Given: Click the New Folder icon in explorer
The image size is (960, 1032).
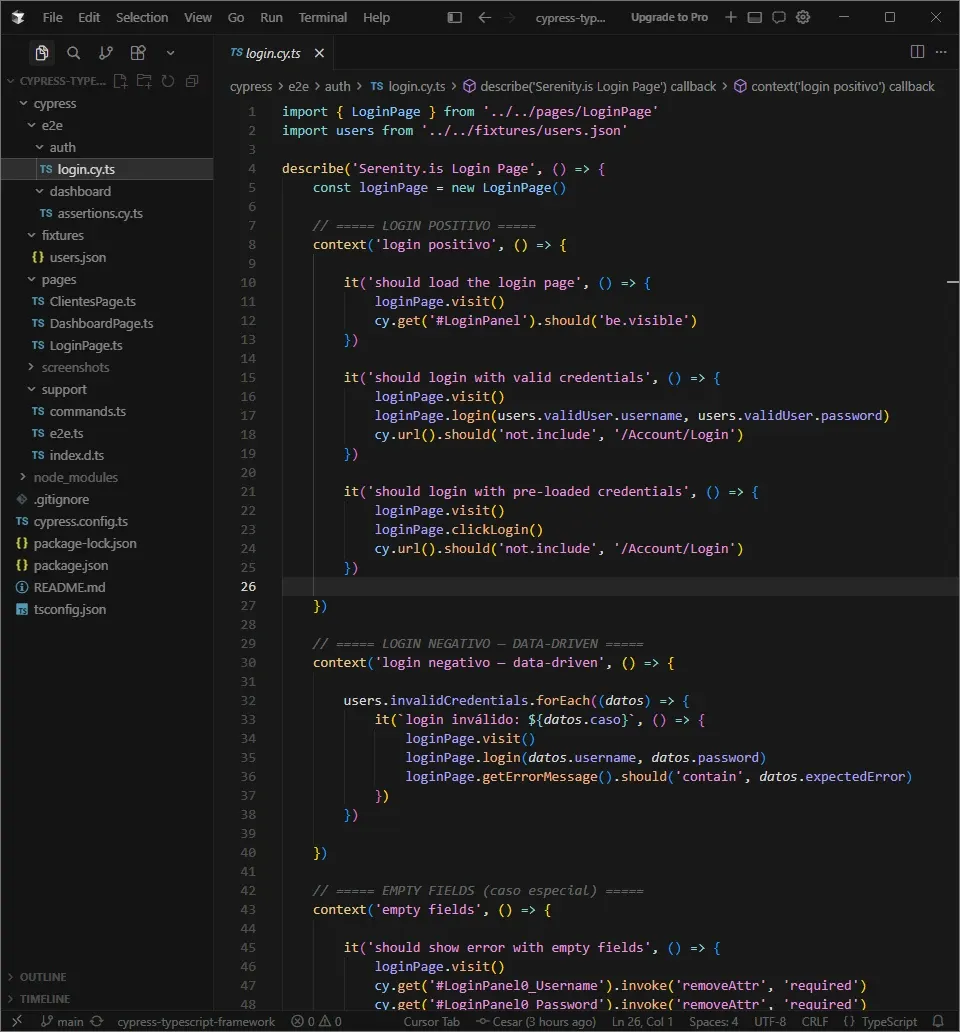Looking at the screenshot, I should pos(144,81).
